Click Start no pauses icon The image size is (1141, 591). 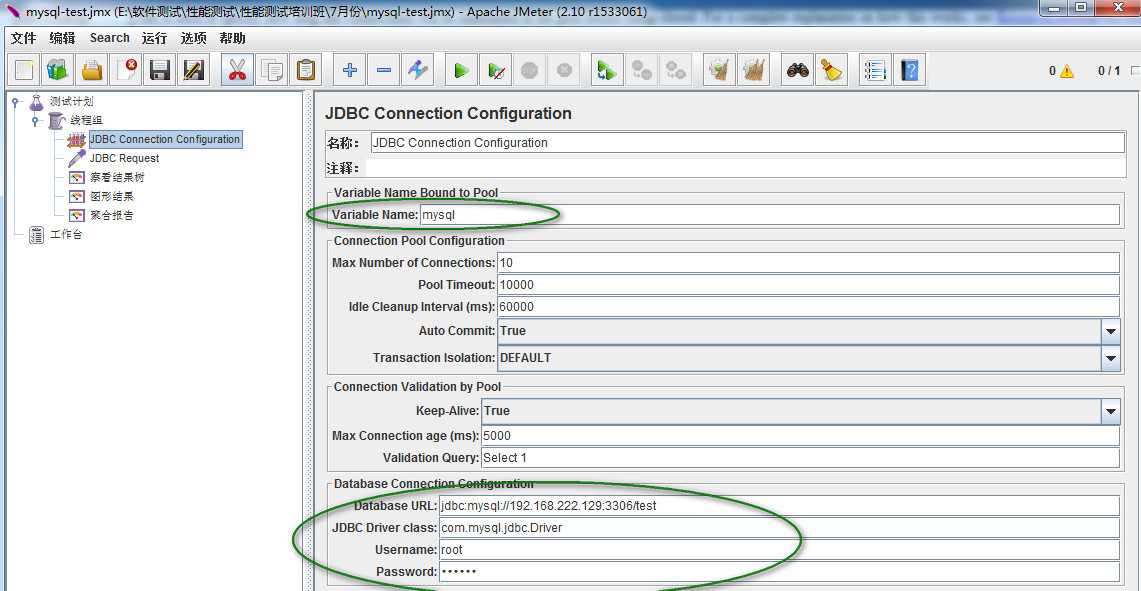coord(496,70)
